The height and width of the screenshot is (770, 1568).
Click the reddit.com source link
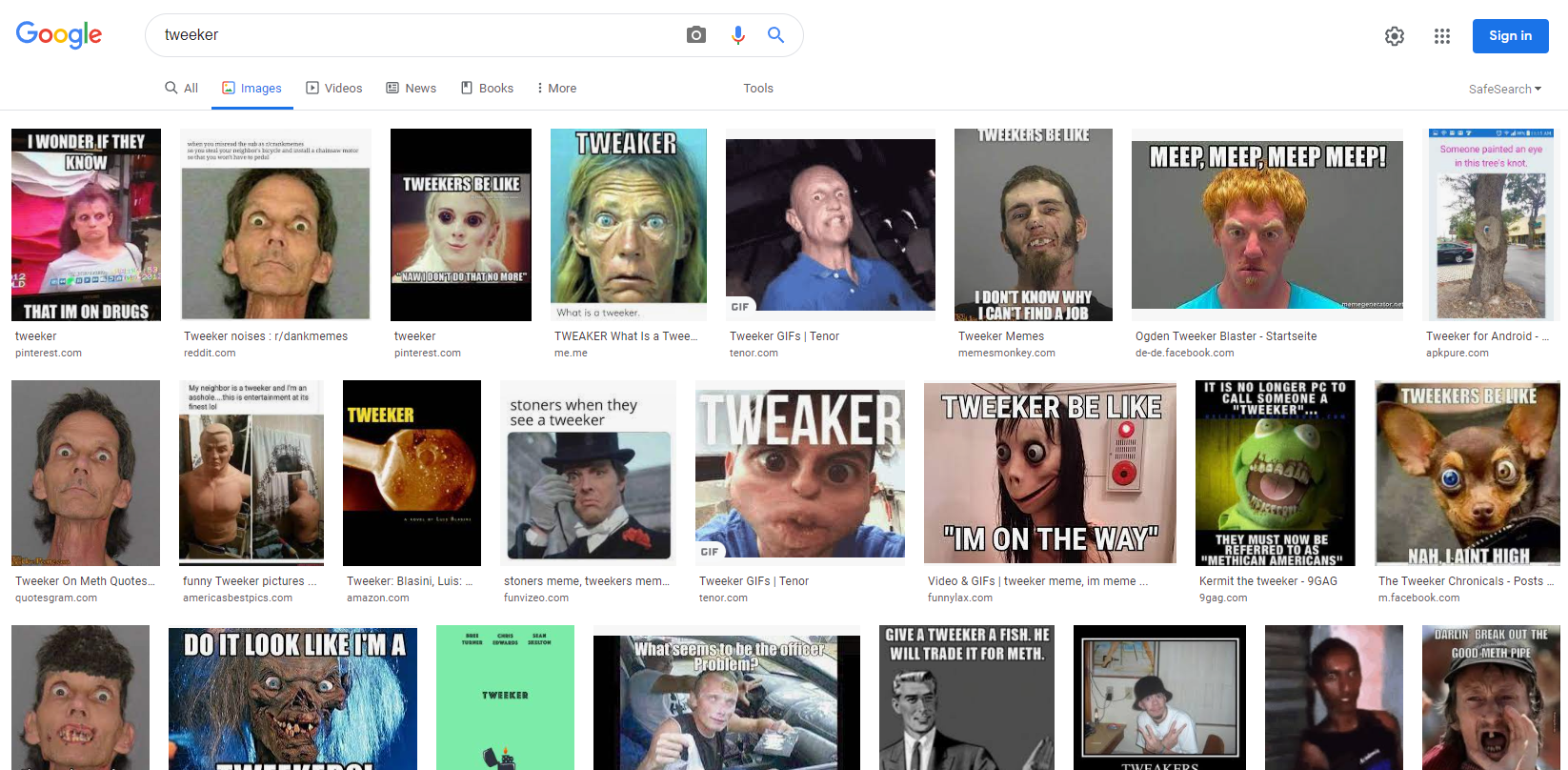(210, 353)
